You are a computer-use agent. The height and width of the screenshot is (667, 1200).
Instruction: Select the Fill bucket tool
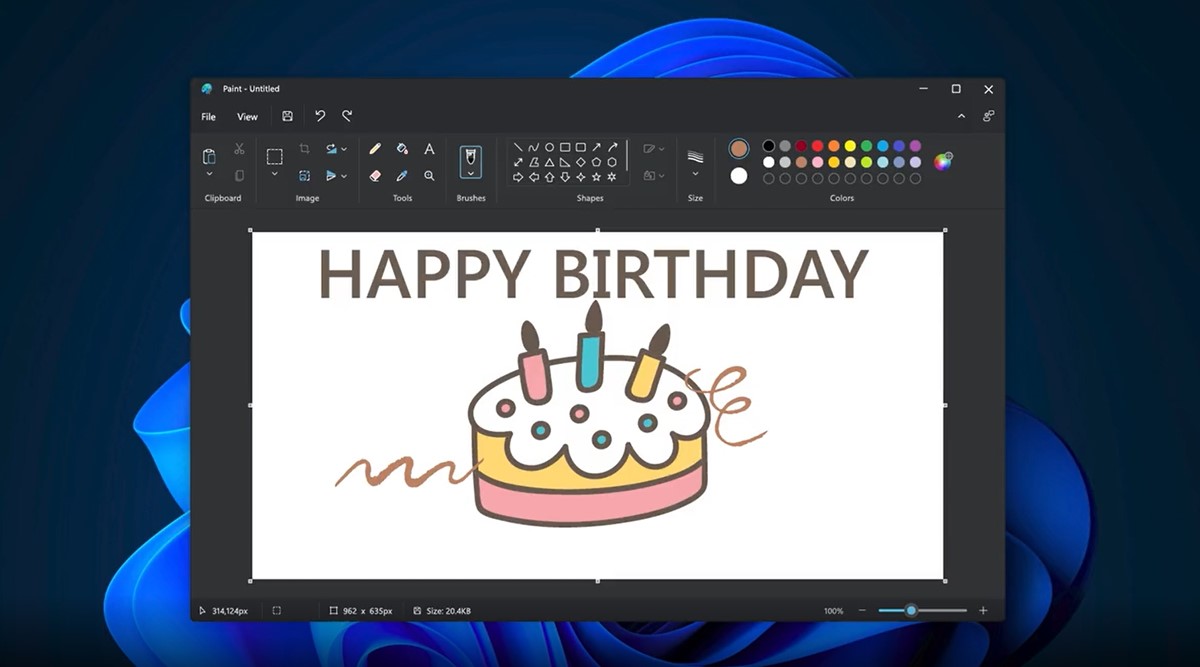[402, 148]
